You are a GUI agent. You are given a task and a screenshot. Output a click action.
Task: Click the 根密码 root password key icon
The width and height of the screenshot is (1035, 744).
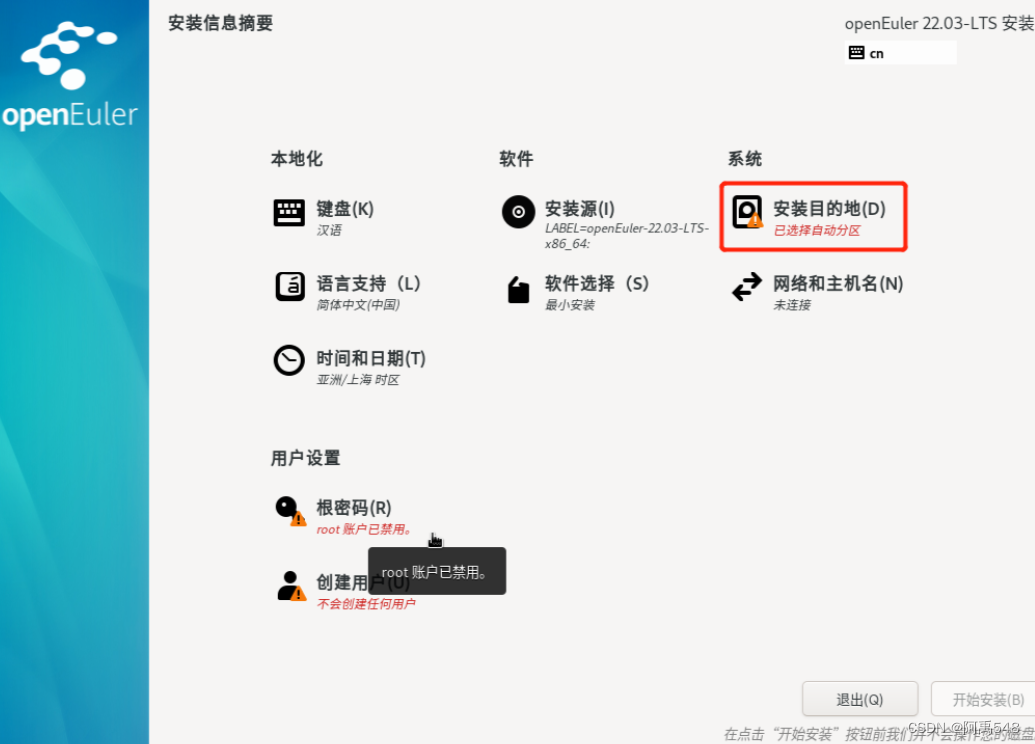(x=288, y=507)
